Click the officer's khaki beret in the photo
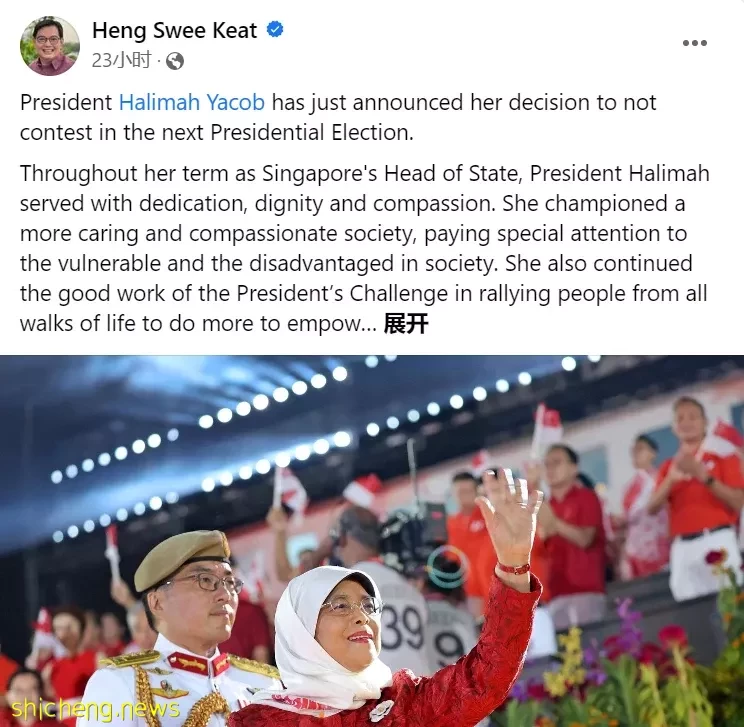744x727 pixels. point(183,559)
